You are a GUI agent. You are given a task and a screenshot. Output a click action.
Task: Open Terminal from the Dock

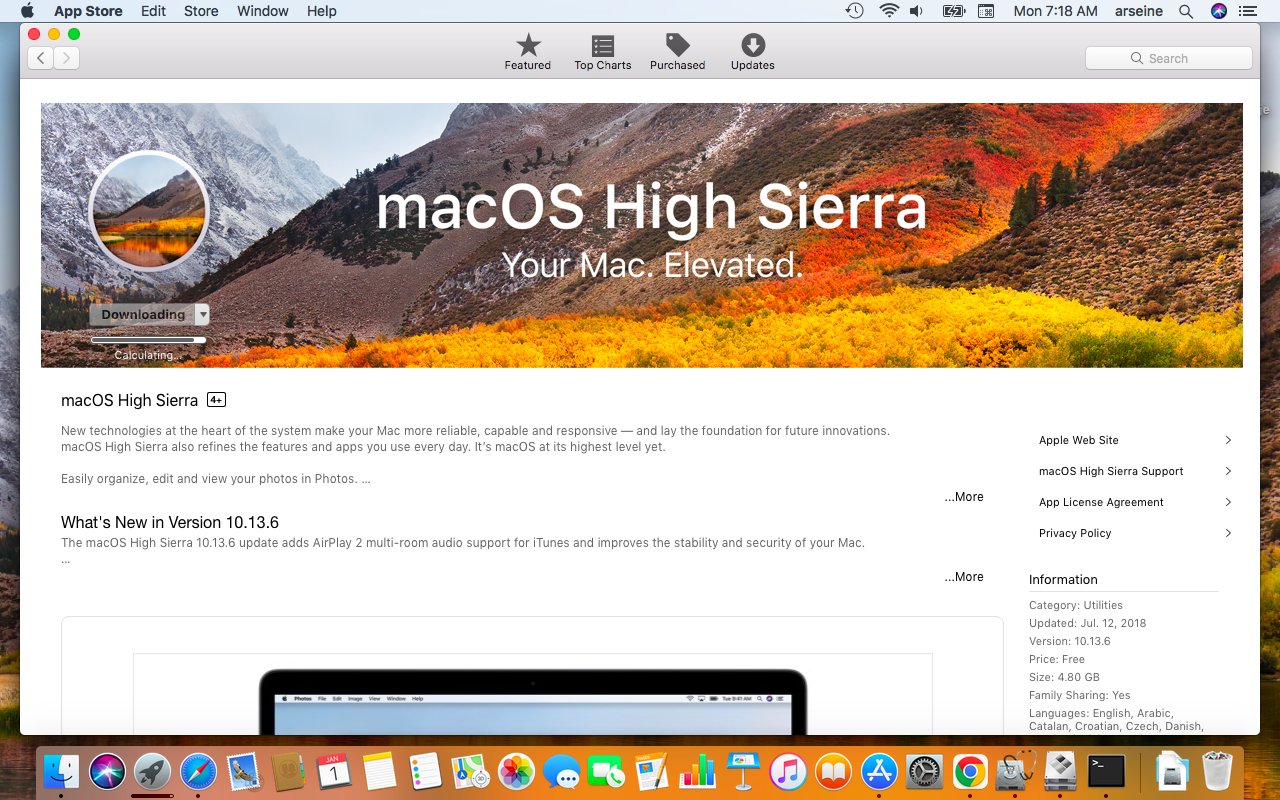pos(1106,771)
